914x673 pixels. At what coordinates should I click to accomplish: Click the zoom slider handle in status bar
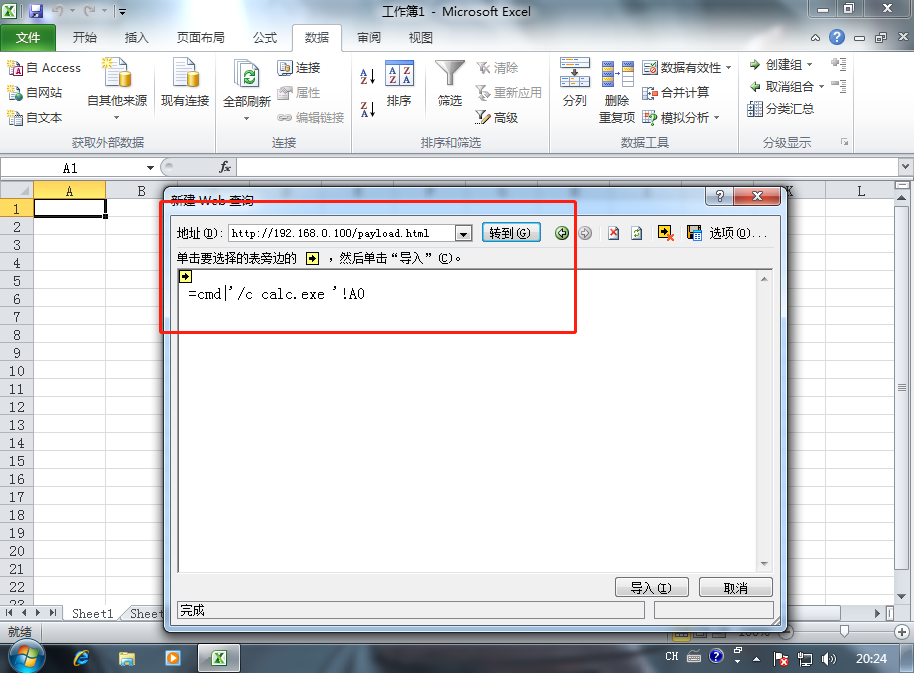844,632
